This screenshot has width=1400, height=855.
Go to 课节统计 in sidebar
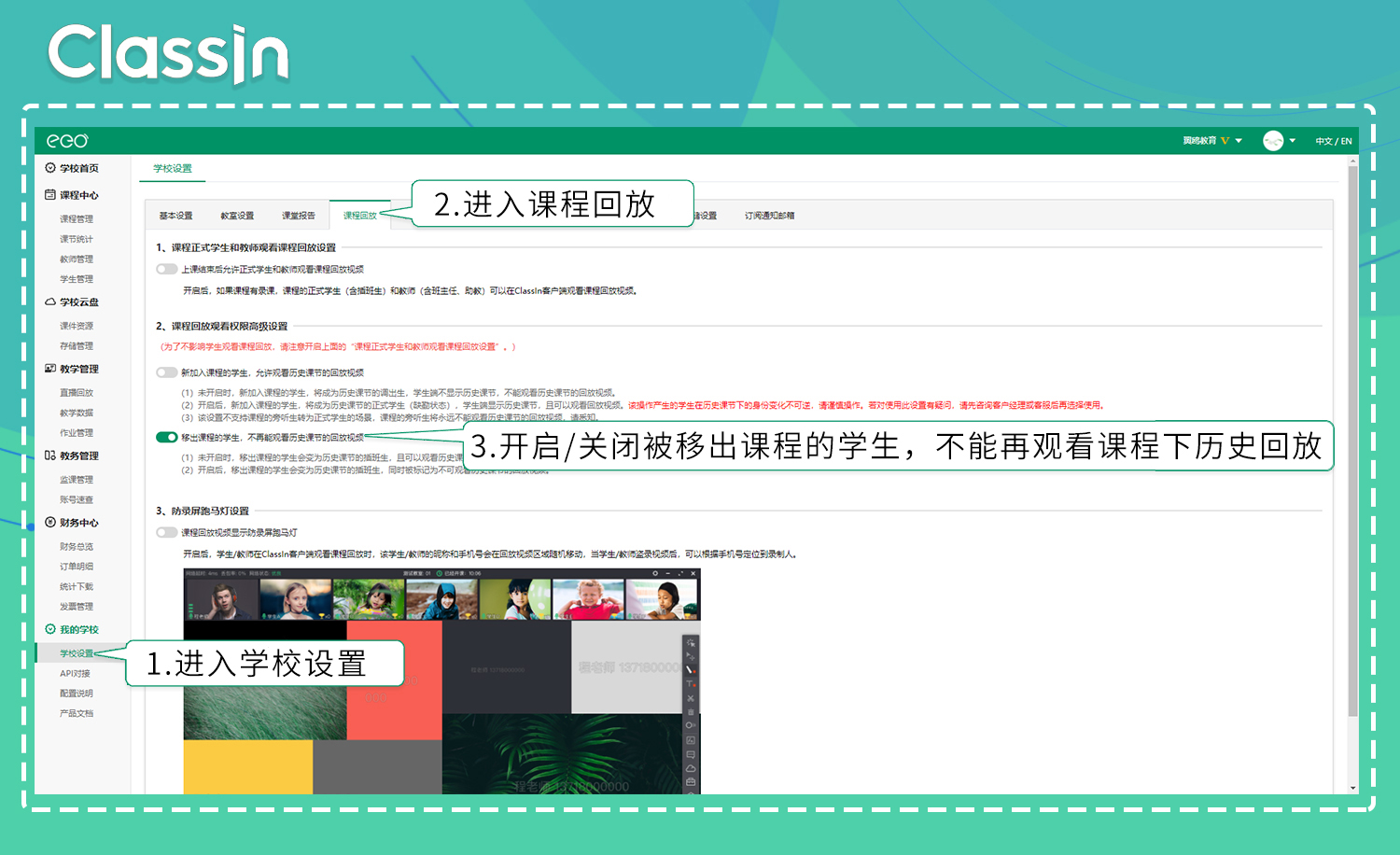pyautogui.click(x=77, y=239)
